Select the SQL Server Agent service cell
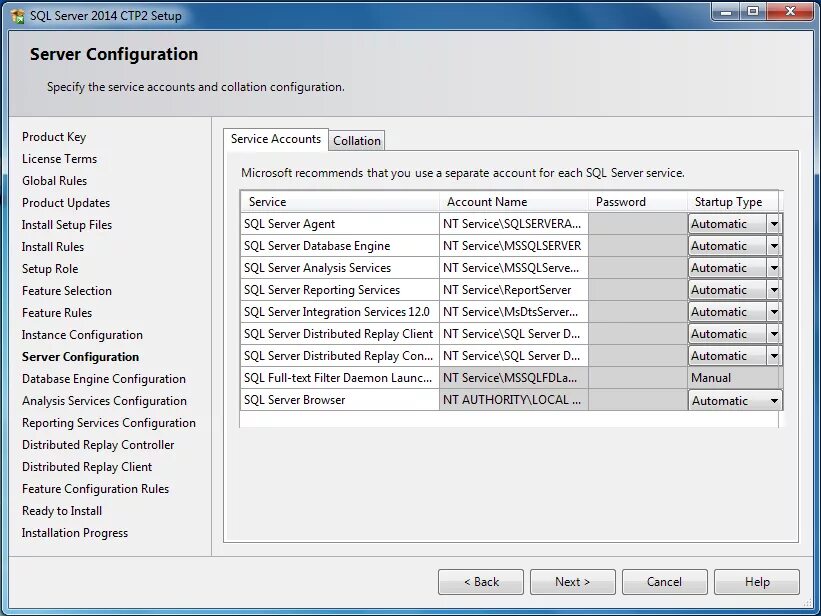Viewport: 821px width, 616px height. 340,224
